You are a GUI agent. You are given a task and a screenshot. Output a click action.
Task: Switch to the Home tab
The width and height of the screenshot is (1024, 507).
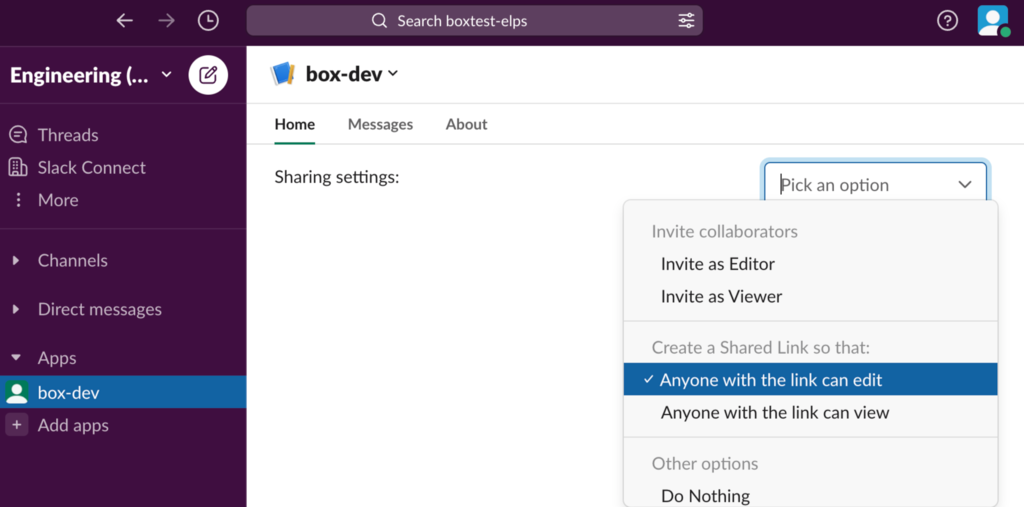coord(295,124)
